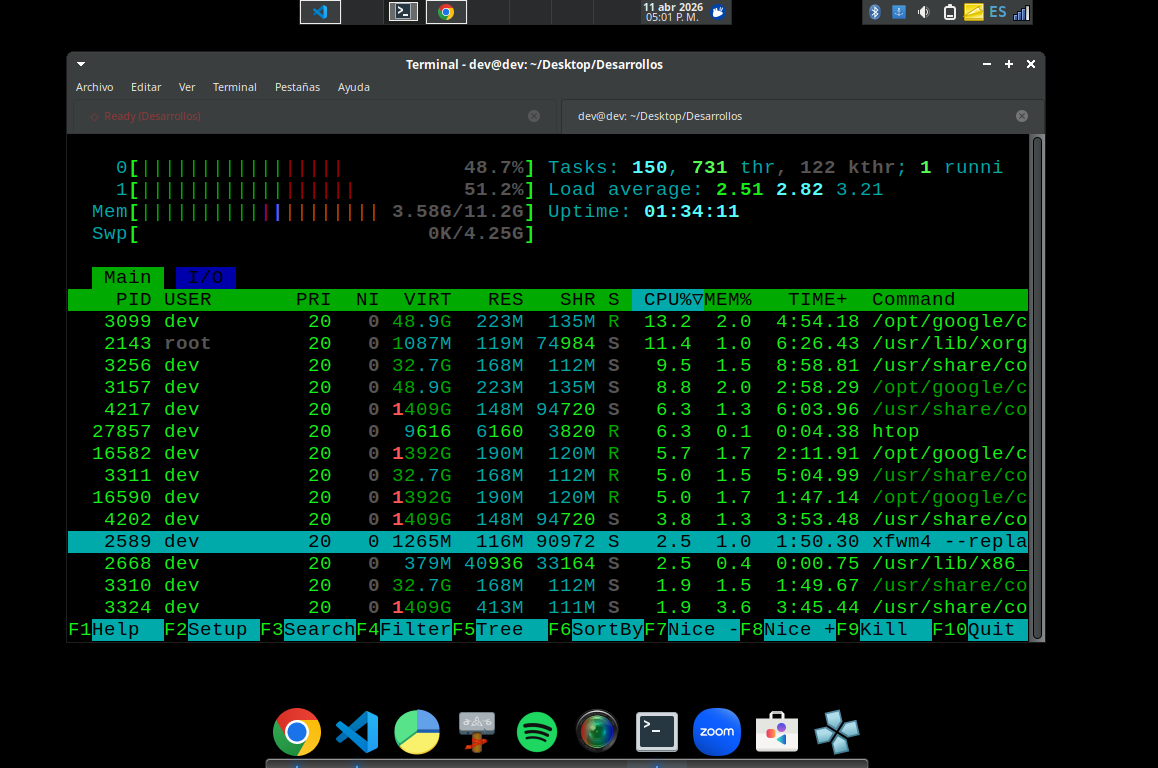Open the Bluetooth tray icon
Image resolution: width=1158 pixels, height=768 pixels.
click(874, 12)
